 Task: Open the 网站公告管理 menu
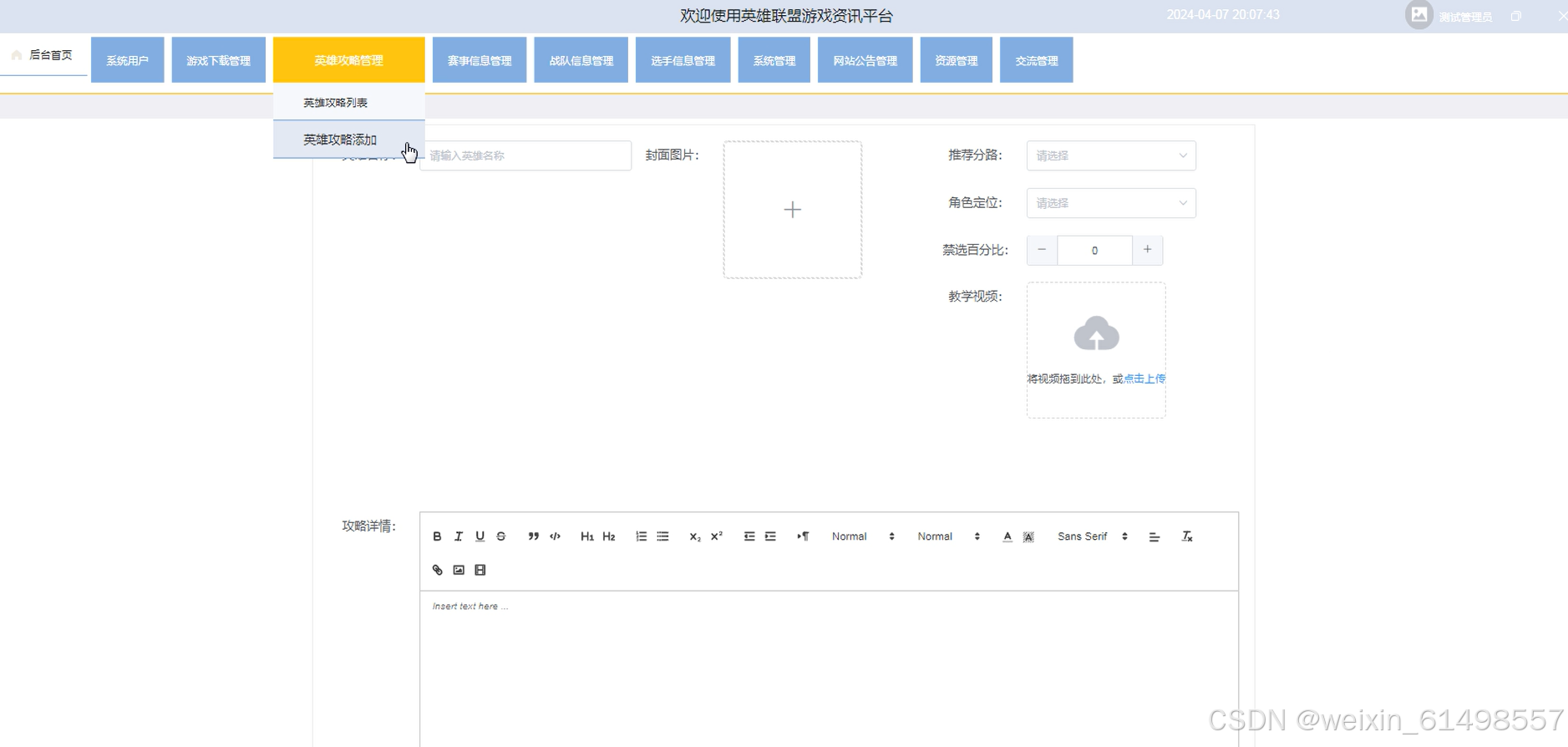(x=865, y=60)
